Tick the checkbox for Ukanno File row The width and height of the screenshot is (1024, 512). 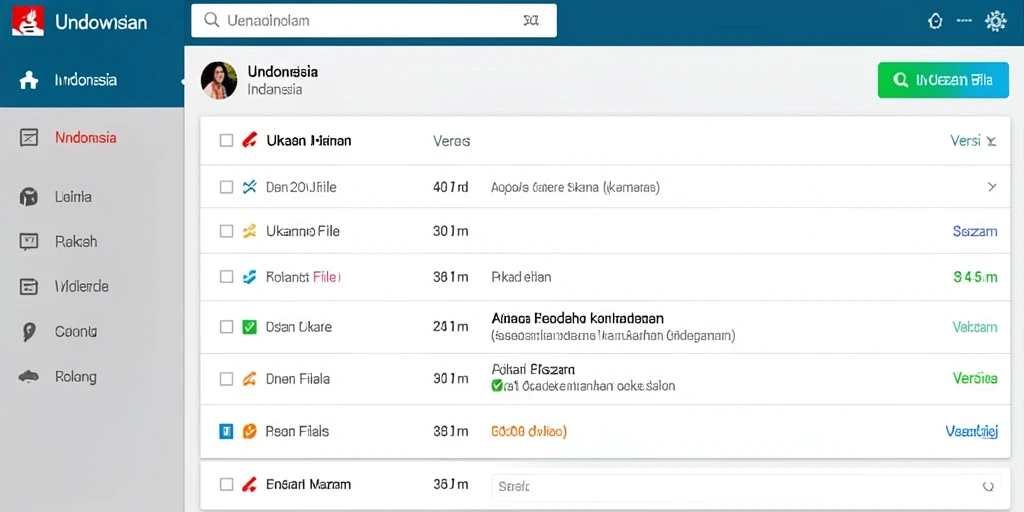[x=226, y=231]
